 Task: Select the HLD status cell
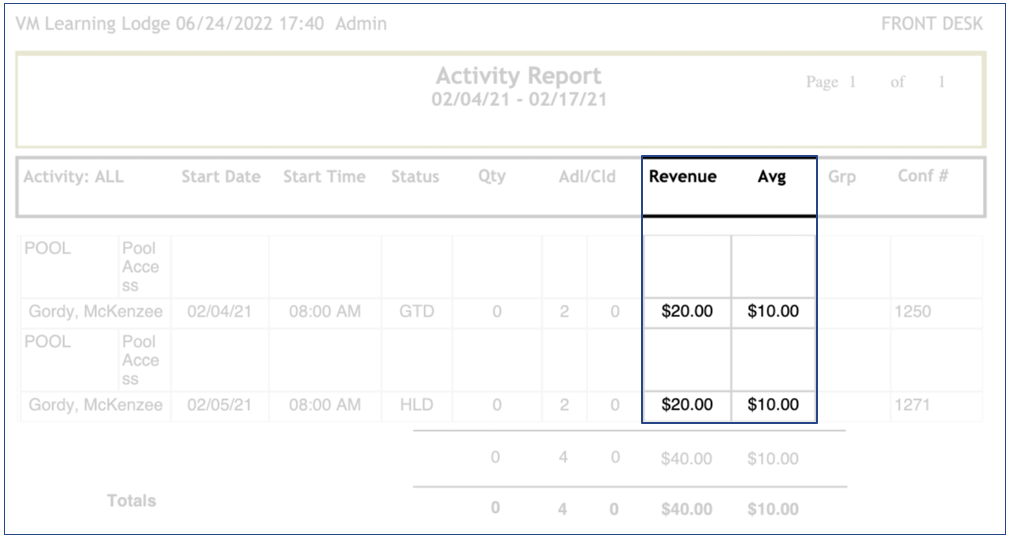click(417, 406)
